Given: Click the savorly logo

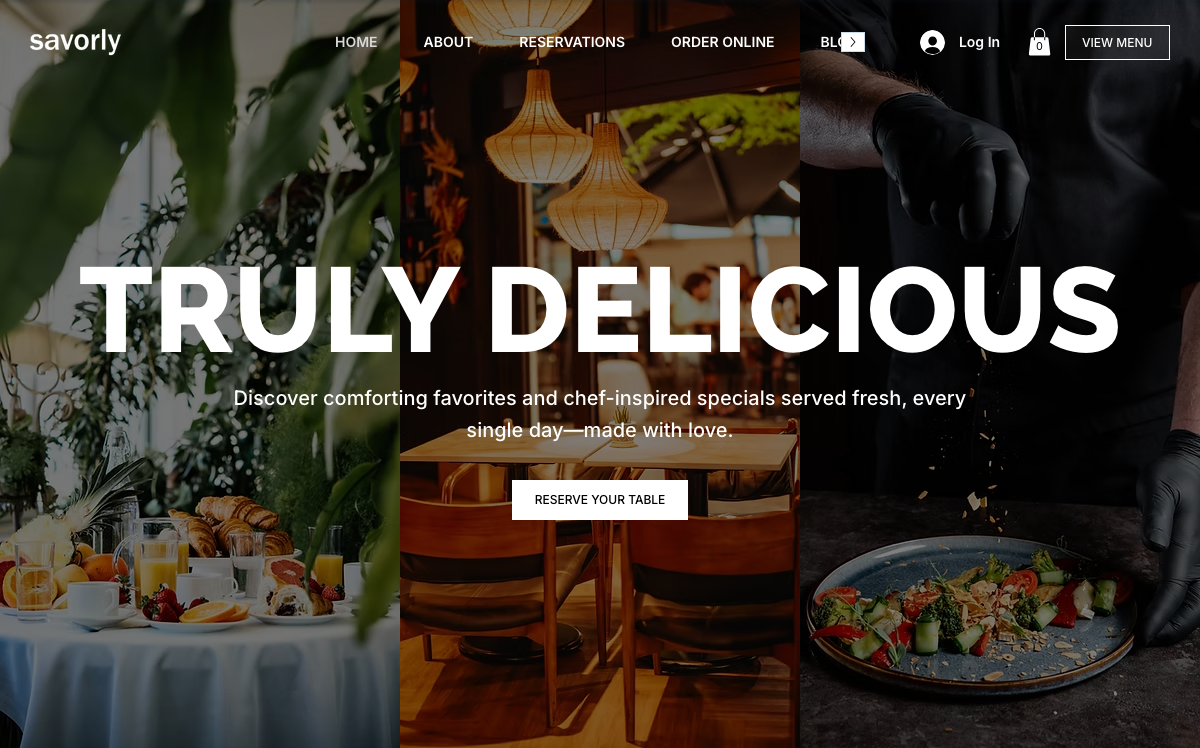Looking at the screenshot, I should point(75,42).
